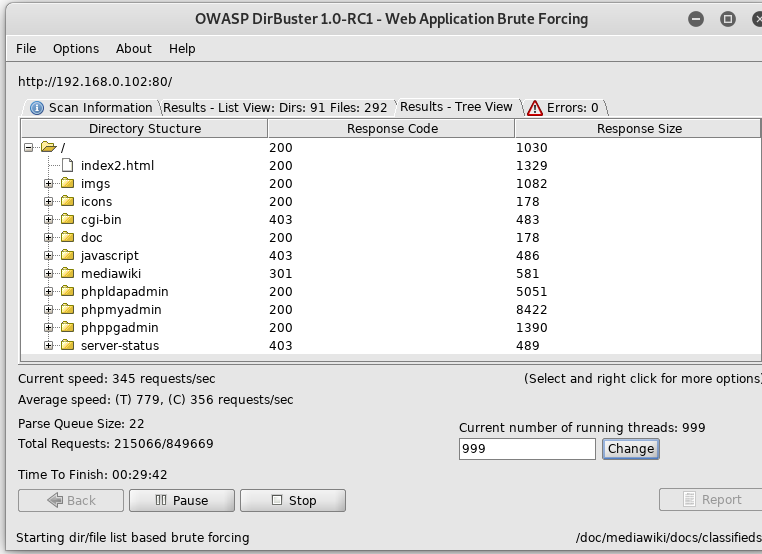The image size is (762, 554).
Task: Expand the phpldapadmin folder
Action: click(48, 291)
